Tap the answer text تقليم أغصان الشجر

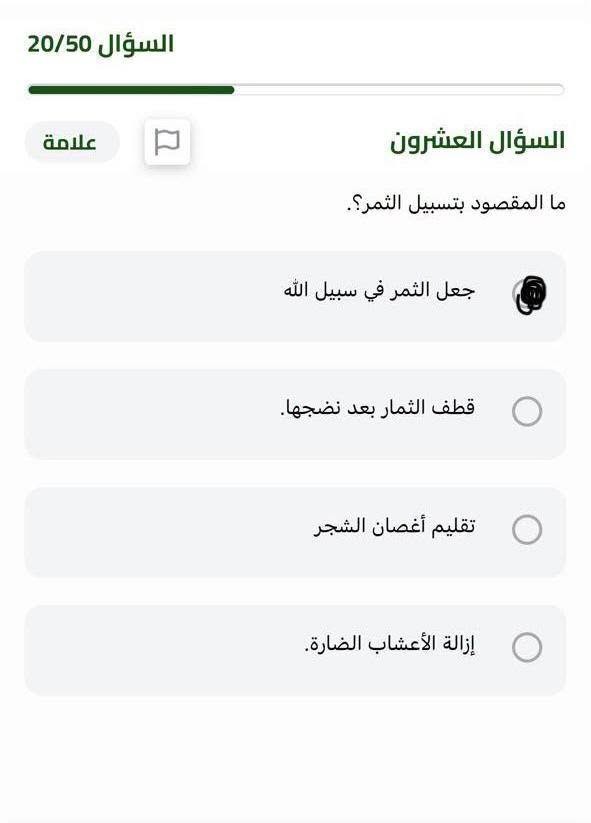(394, 526)
